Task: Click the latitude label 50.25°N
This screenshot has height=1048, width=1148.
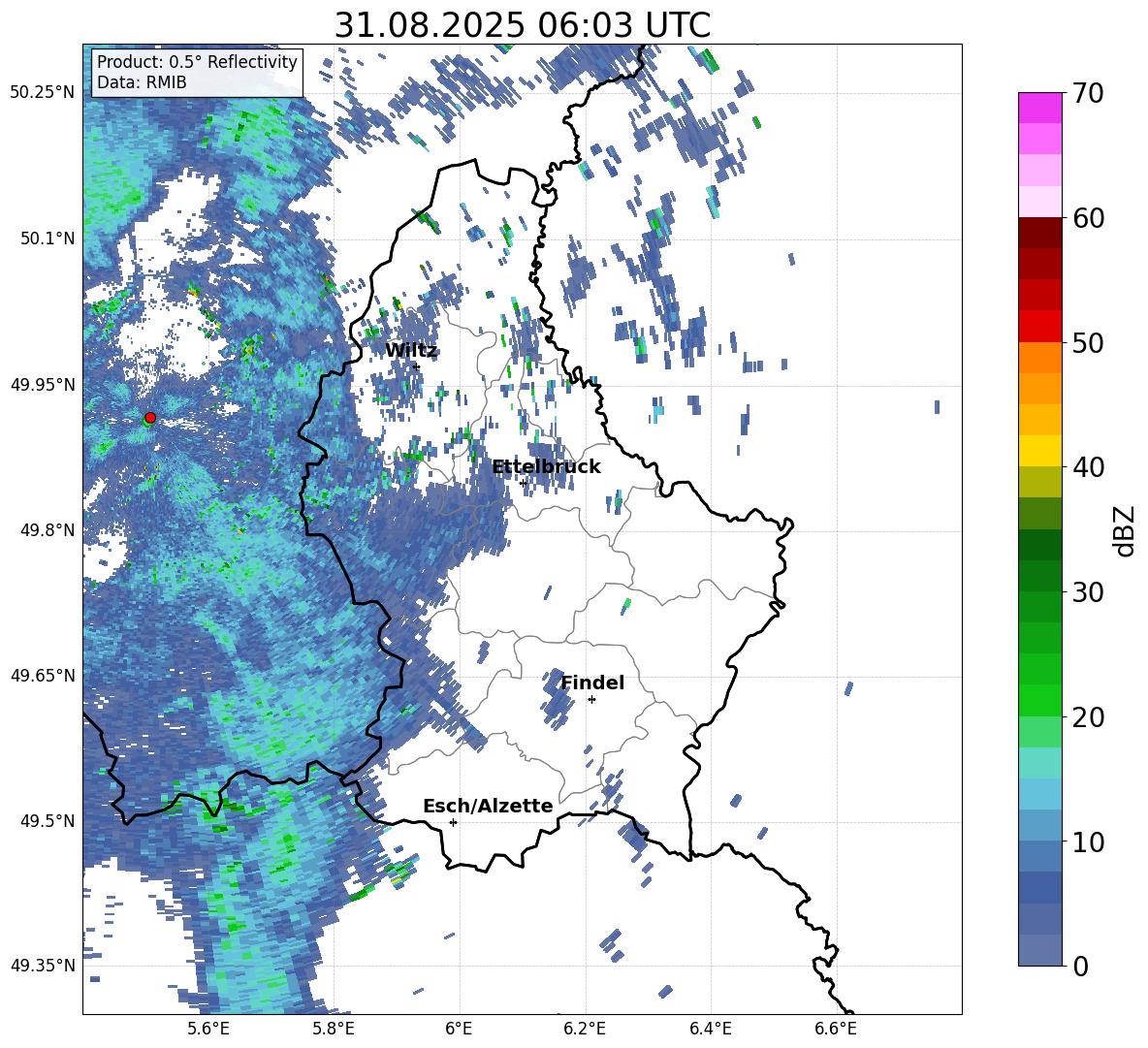Action: (x=43, y=93)
